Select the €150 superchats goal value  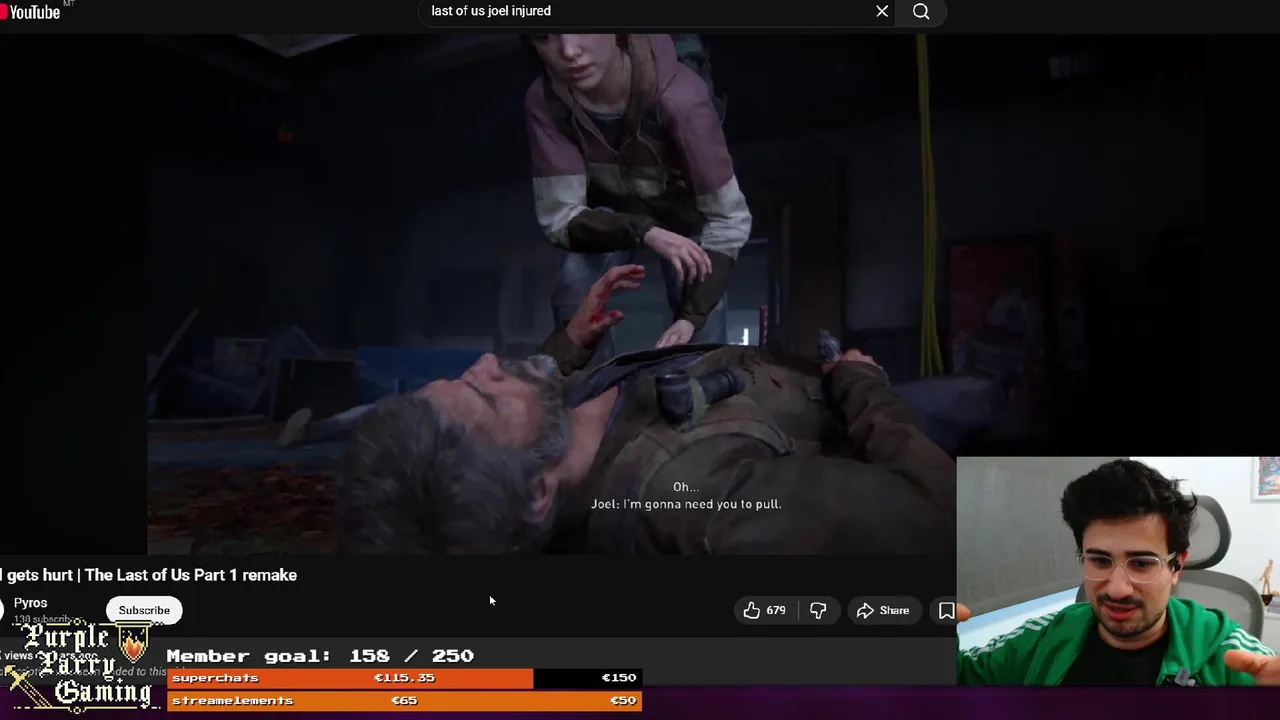(619, 678)
